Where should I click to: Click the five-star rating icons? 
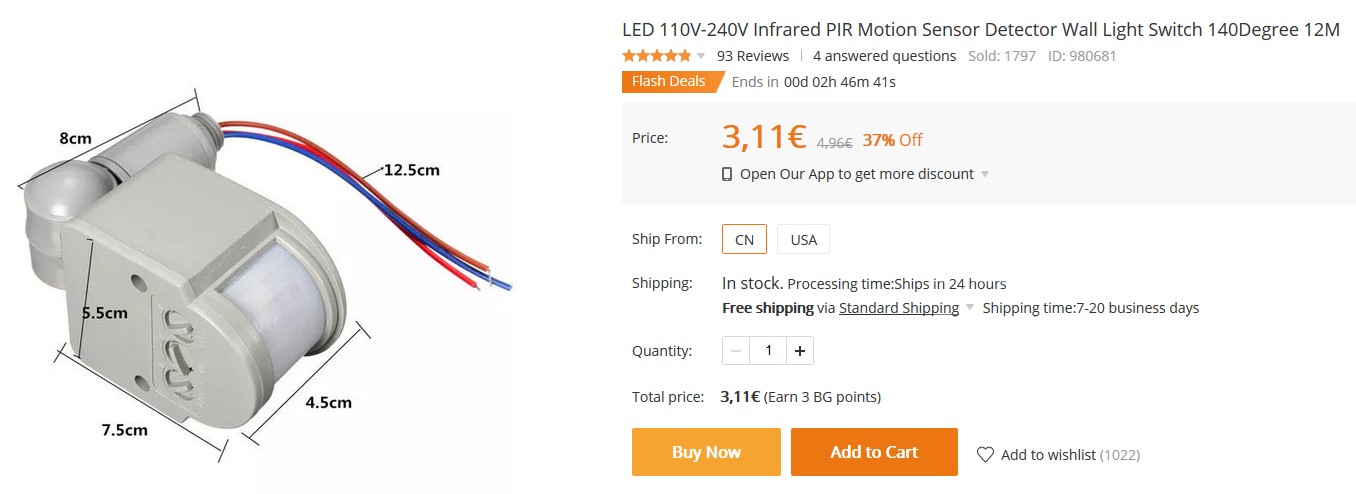click(656, 56)
